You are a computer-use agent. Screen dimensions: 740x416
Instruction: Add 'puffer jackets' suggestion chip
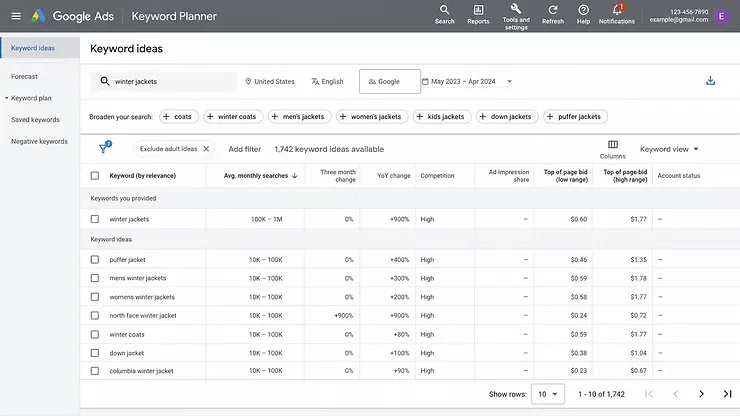point(575,117)
